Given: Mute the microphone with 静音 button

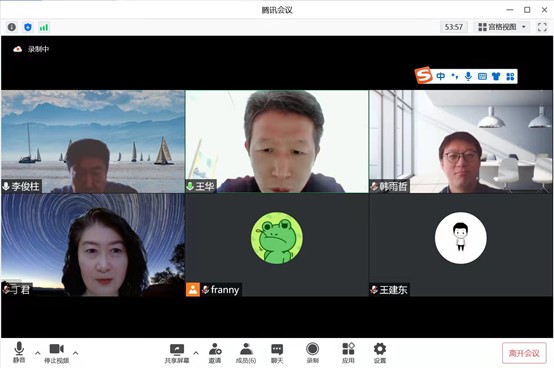Looking at the screenshot, I should [x=19, y=352].
